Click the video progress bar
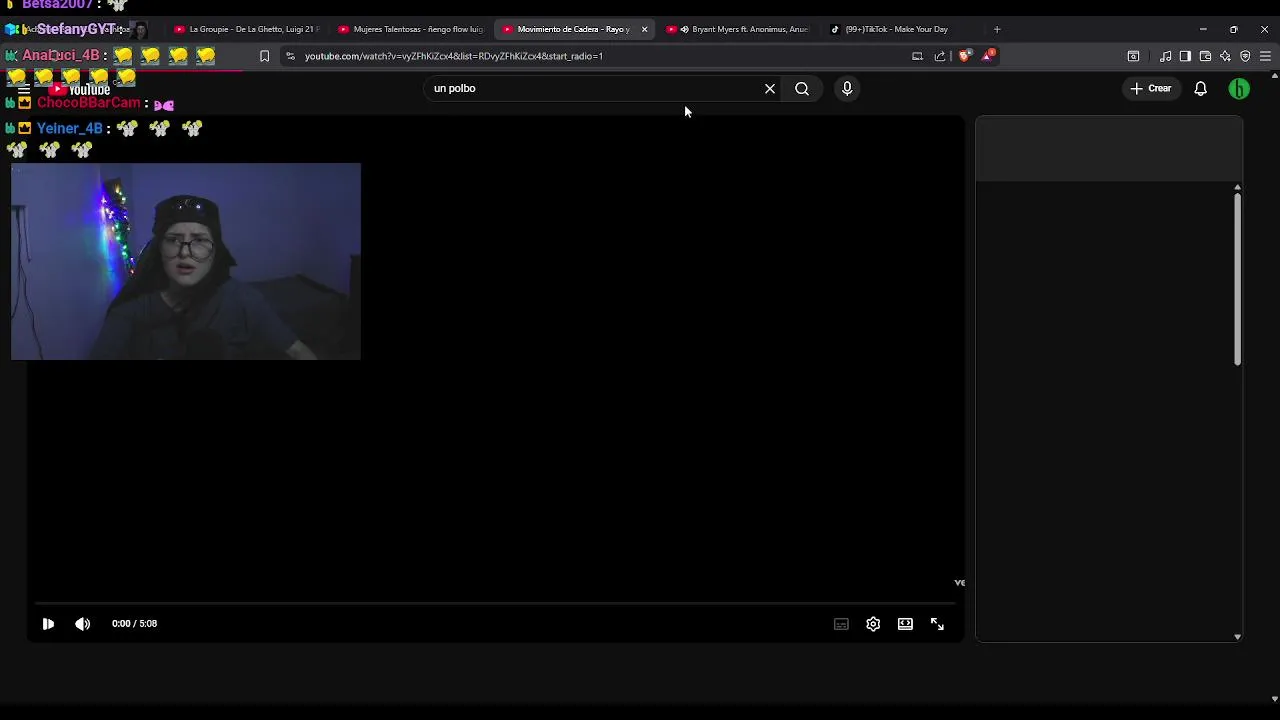 [x=496, y=604]
